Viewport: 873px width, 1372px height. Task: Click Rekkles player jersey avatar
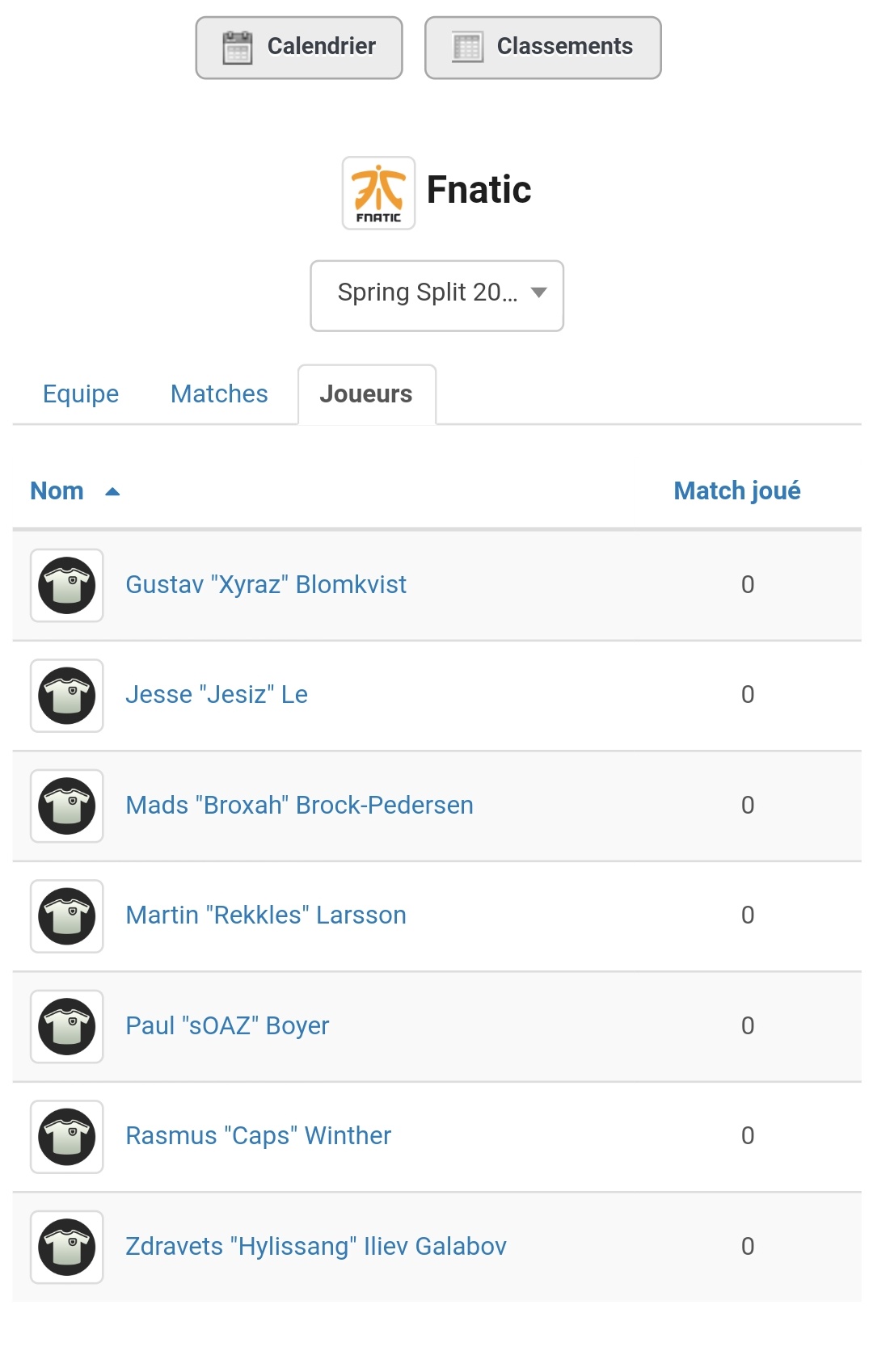pyautogui.click(x=67, y=915)
